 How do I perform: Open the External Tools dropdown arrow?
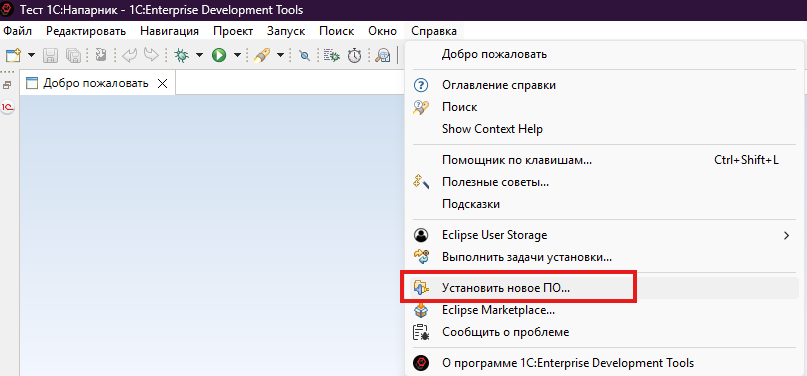280,55
